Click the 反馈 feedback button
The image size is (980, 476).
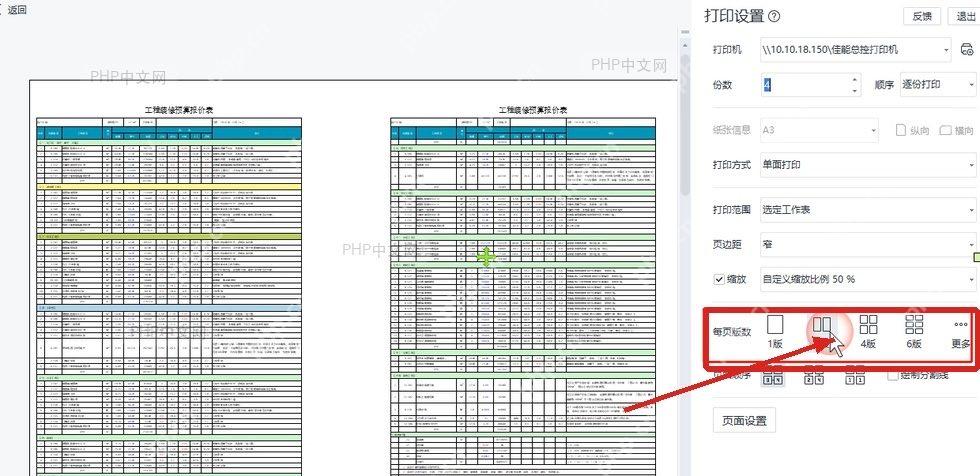[x=922, y=16]
